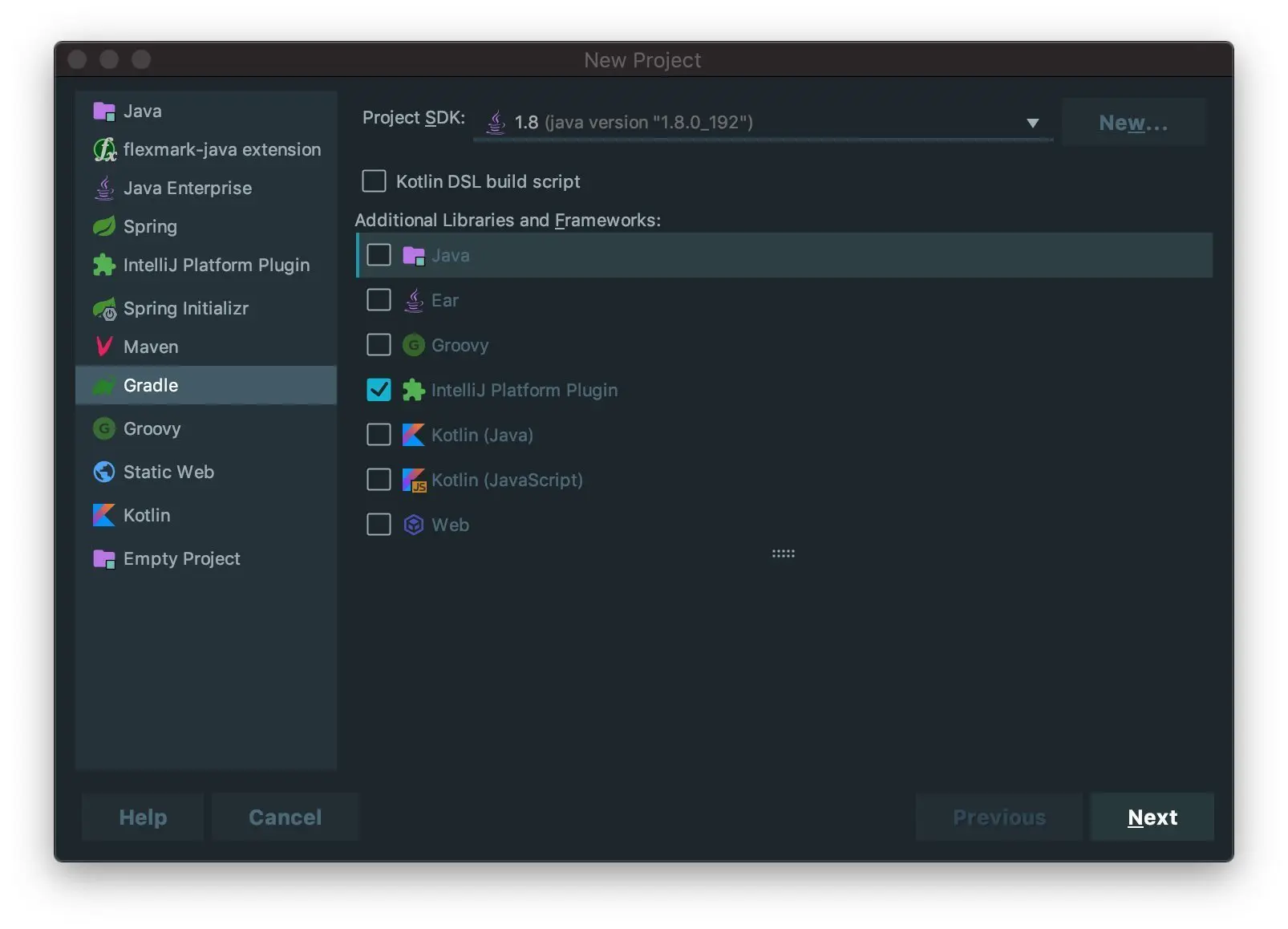
Task: Click the Kotlin icon in left sidebar
Action: pyautogui.click(x=104, y=515)
